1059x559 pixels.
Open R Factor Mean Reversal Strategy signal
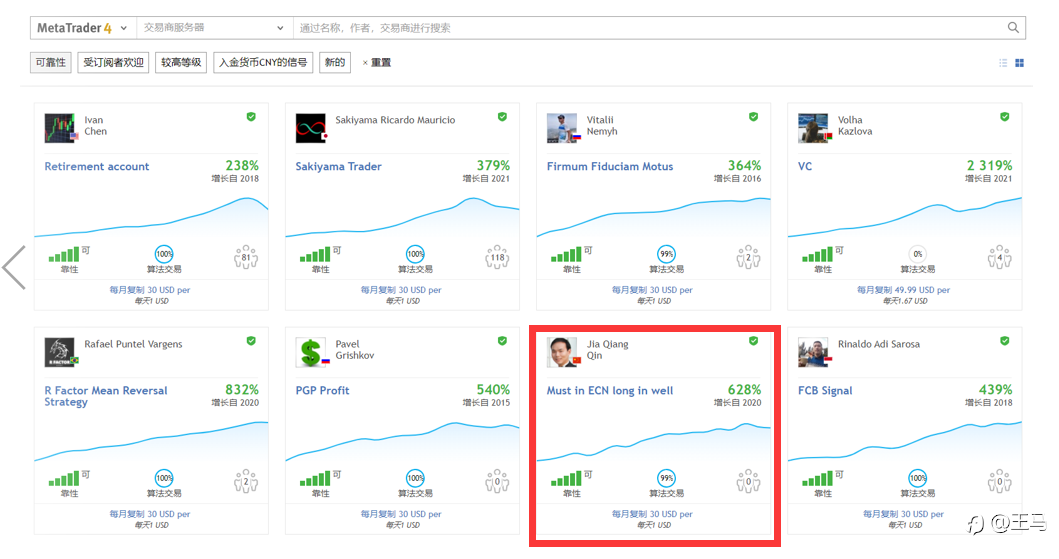tap(106, 396)
